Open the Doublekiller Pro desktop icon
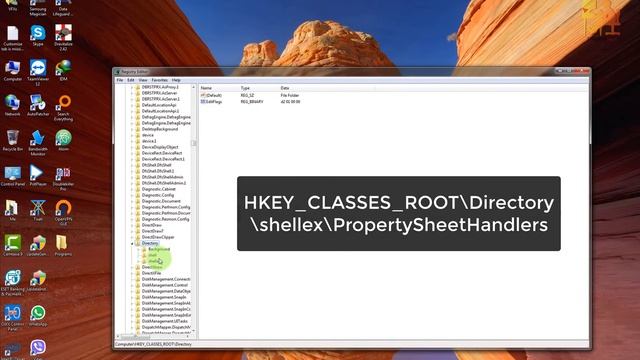Viewport: 640px width, 360px height. [x=63, y=178]
